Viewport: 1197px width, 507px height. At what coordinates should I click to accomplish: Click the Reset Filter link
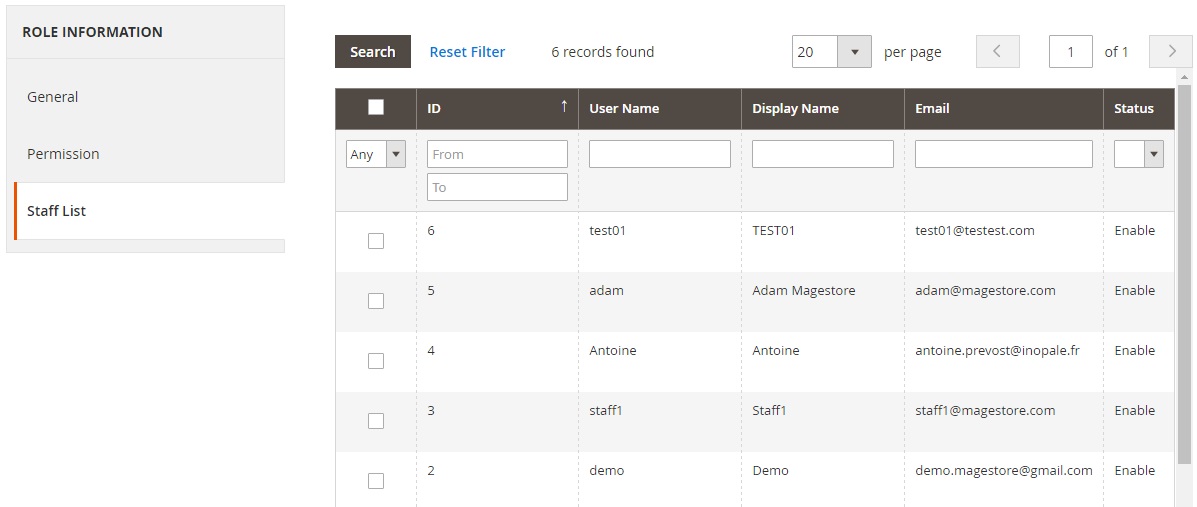pyautogui.click(x=467, y=52)
